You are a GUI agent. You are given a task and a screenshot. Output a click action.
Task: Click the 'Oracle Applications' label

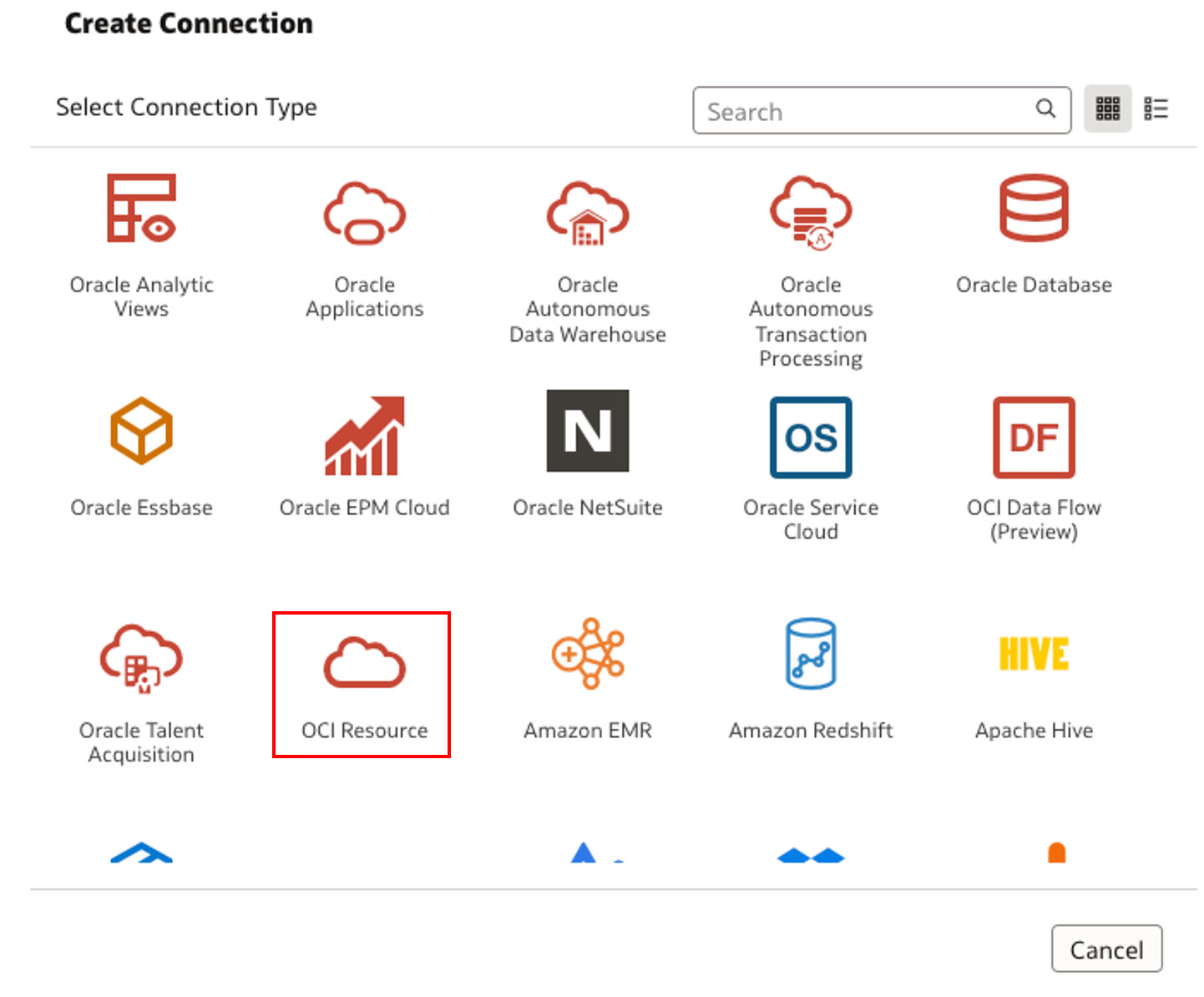pyautogui.click(x=365, y=296)
